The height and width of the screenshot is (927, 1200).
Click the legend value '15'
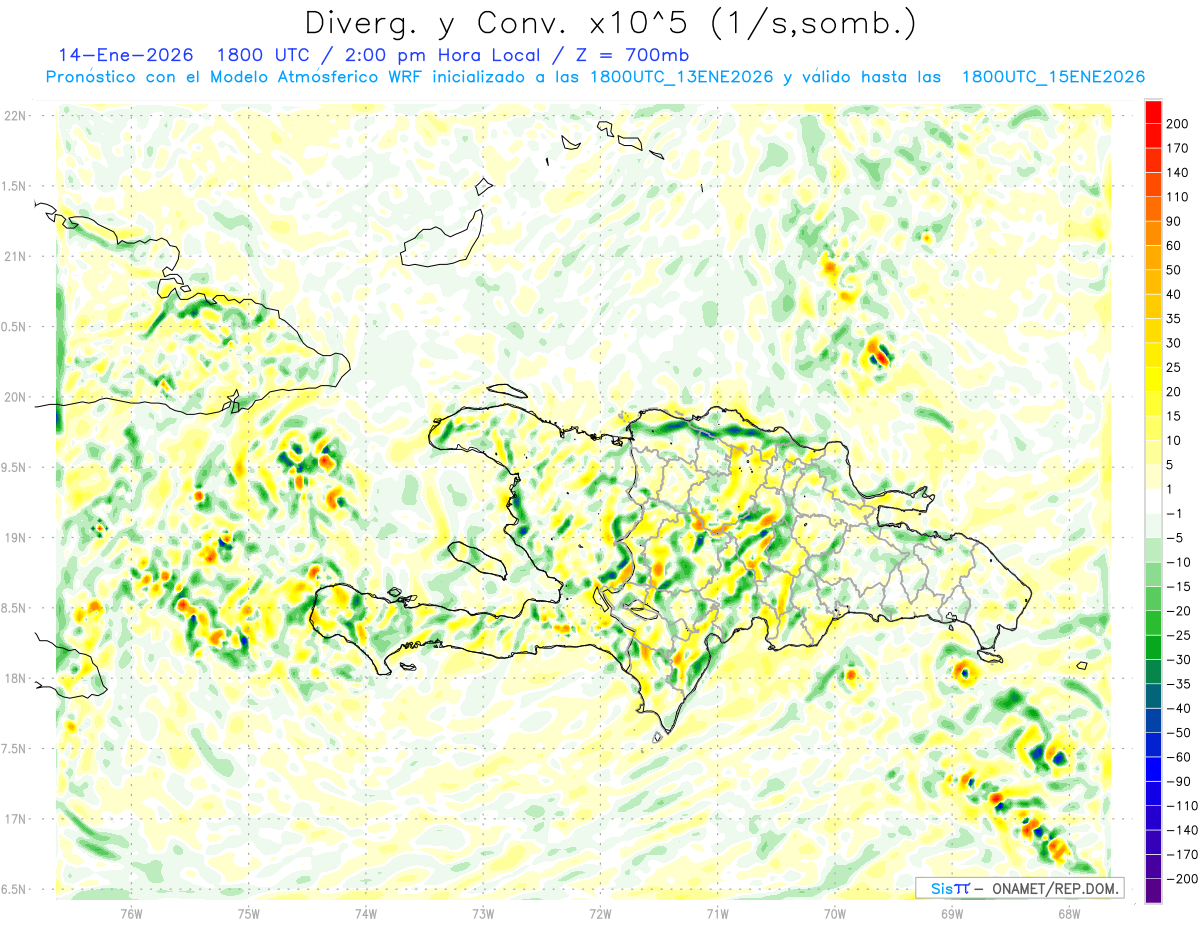pos(1176,416)
